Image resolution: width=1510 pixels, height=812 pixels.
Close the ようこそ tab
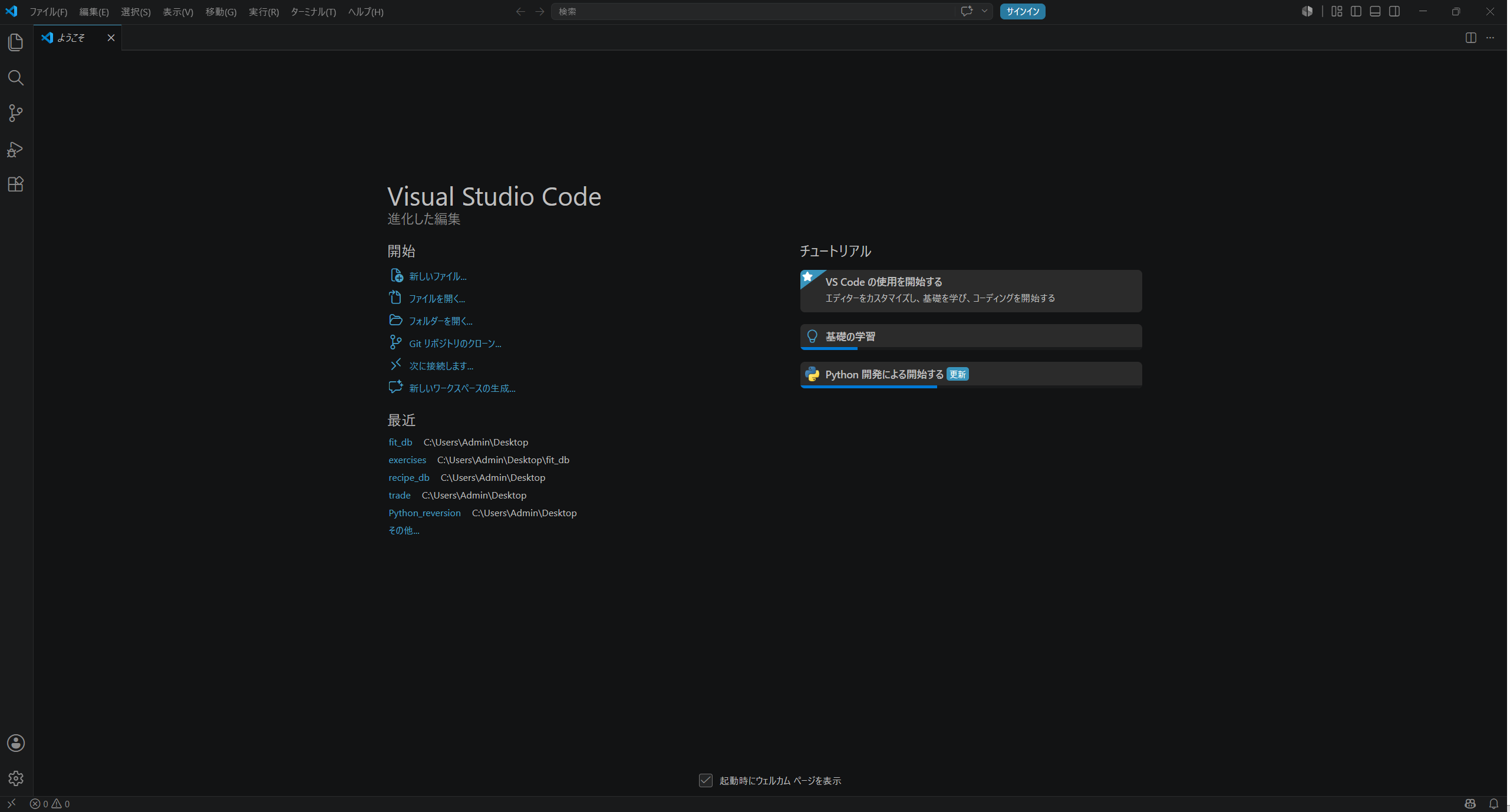(x=111, y=38)
